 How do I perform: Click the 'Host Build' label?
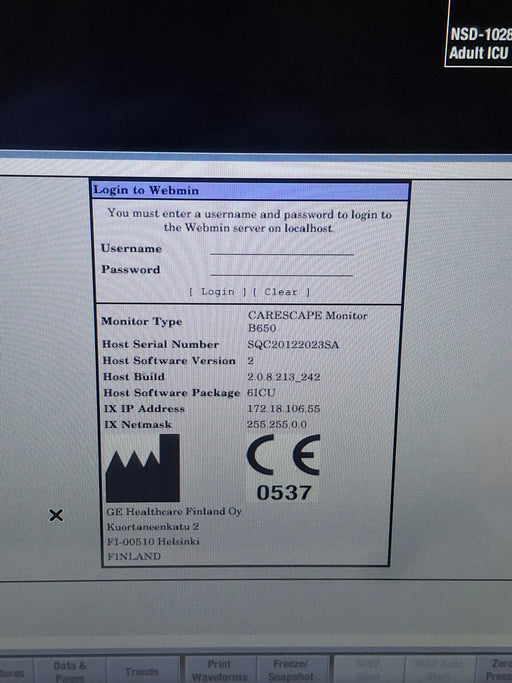134,376
